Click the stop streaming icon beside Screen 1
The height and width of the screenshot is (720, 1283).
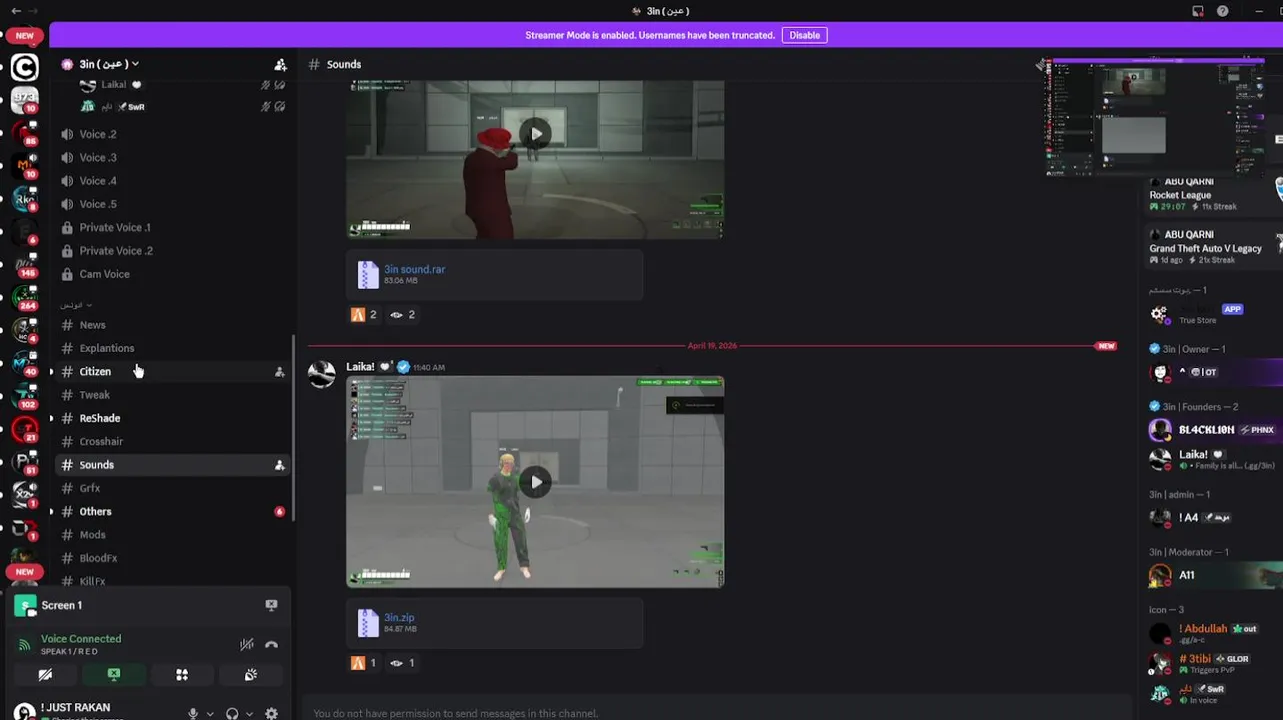coord(271,605)
